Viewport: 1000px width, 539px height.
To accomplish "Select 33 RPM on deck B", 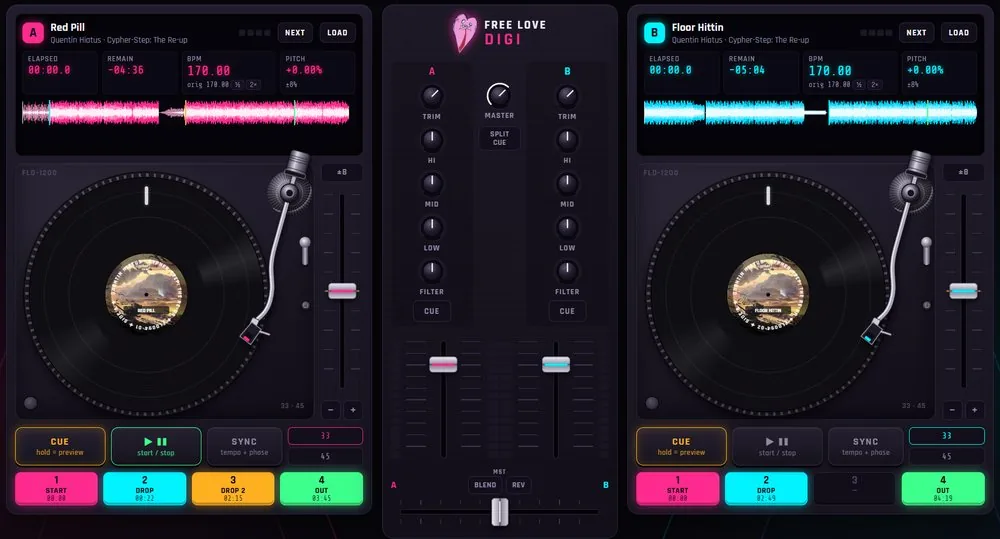I will click(946, 436).
